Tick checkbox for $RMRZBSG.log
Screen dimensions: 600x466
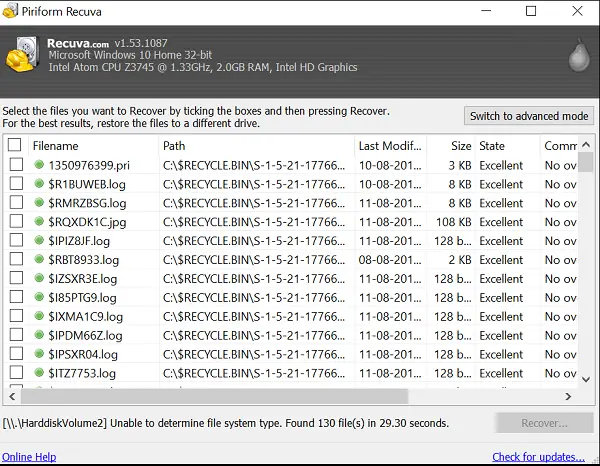tap(16, 202)
